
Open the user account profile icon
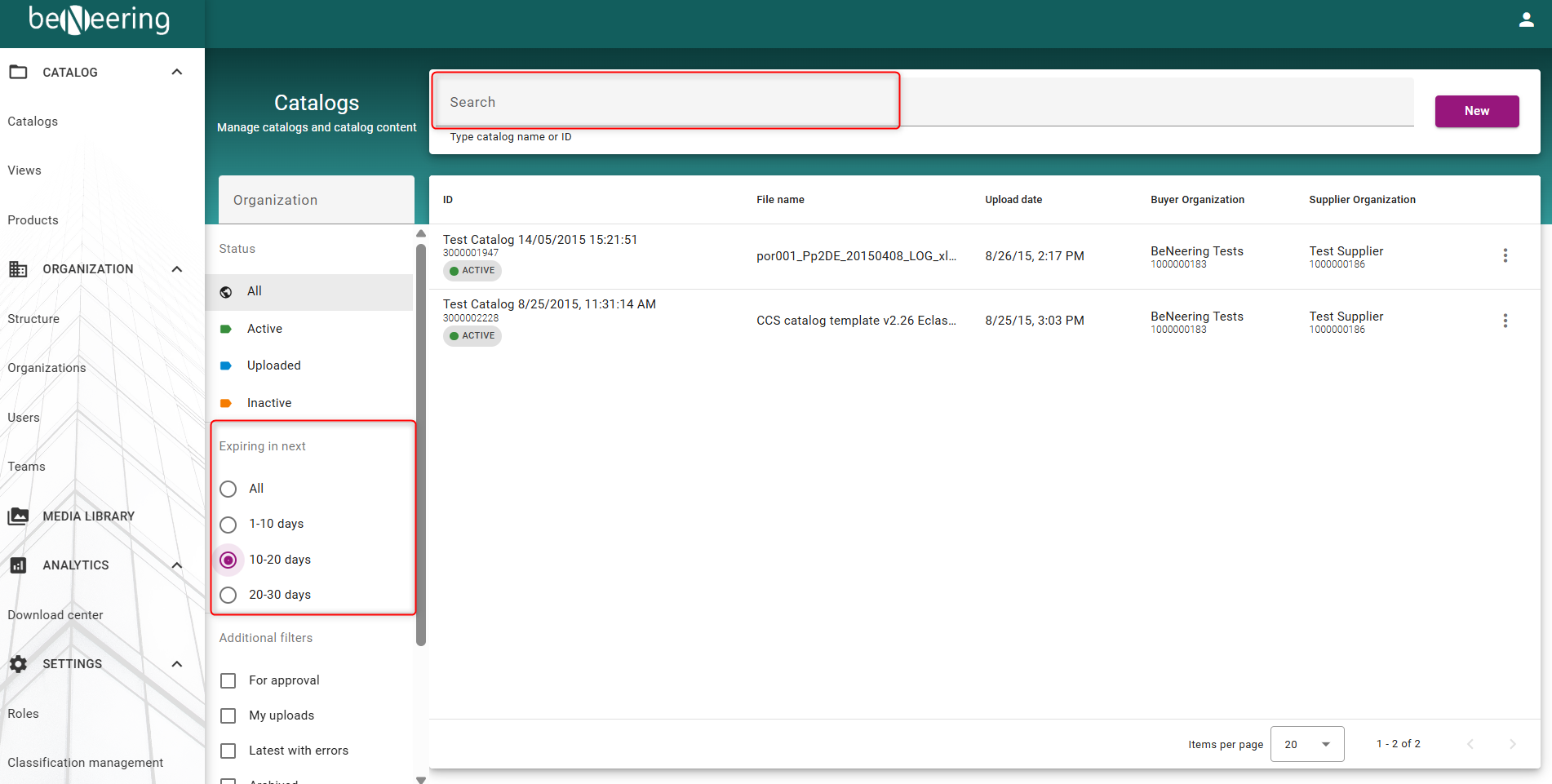pyautogui.click(x=1526, y=20)
